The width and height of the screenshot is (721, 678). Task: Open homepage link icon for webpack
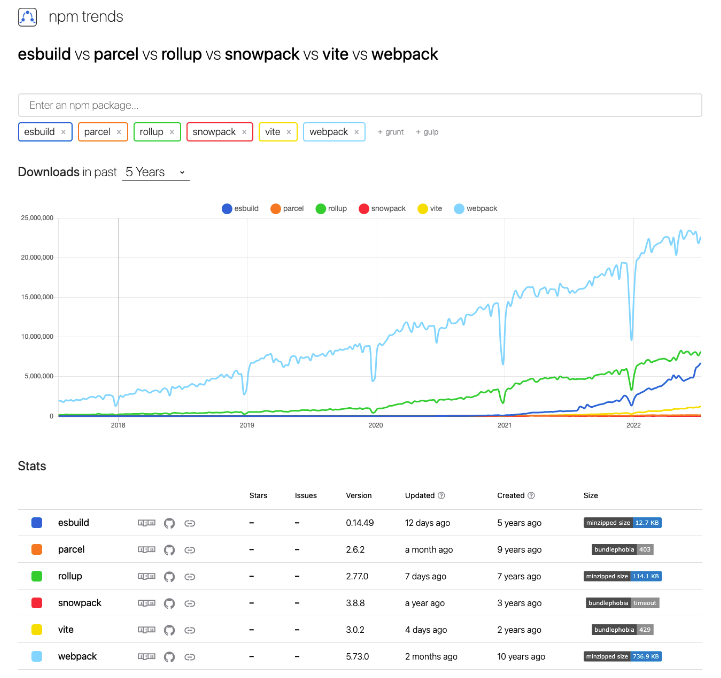pos(189,656)
